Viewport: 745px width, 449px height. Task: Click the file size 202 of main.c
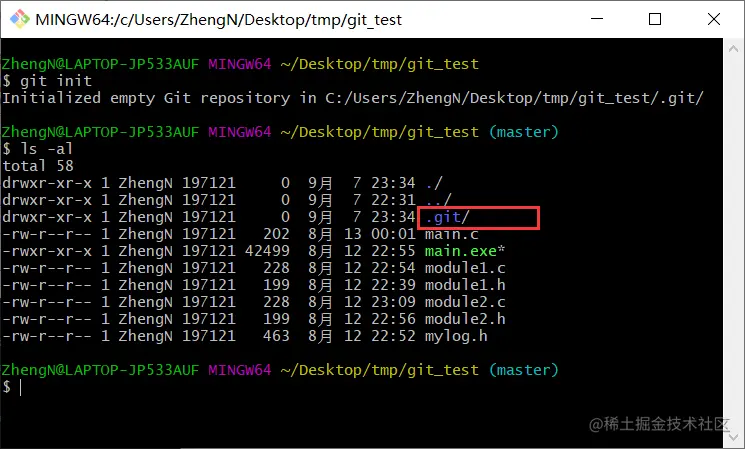click(276, 234)
